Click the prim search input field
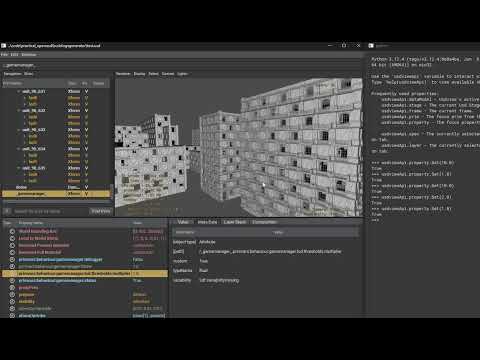The height and width of the screenshot is (360, 480). point(51,211)
